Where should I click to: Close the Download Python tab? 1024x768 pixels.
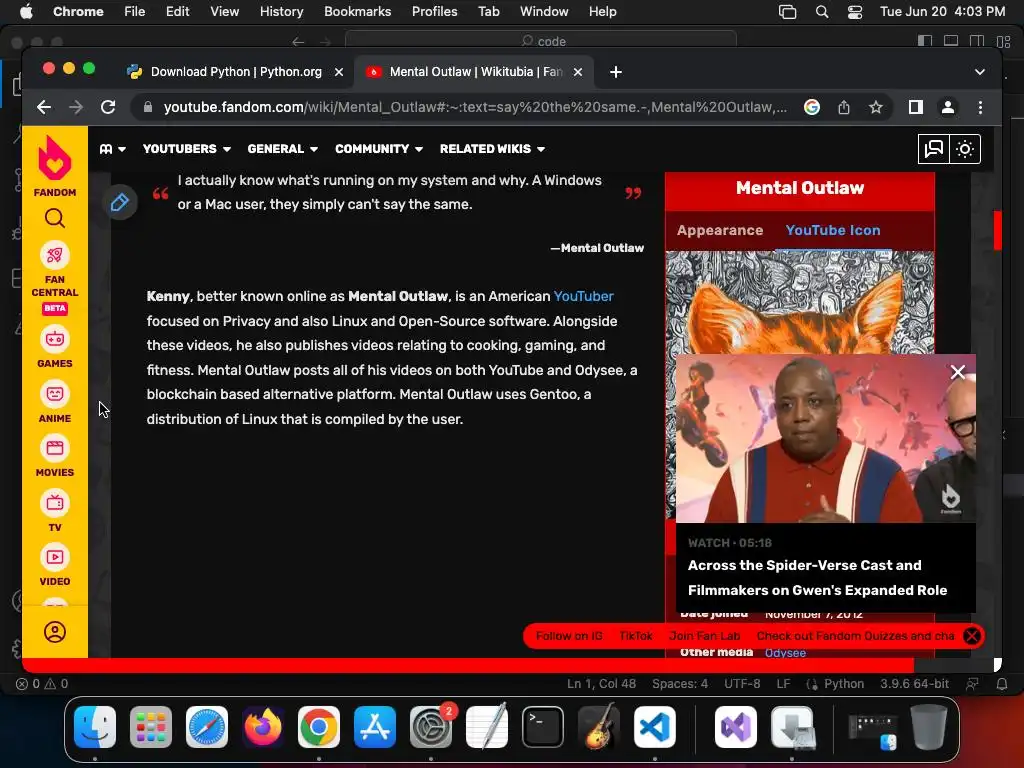(x=339, y=72)
